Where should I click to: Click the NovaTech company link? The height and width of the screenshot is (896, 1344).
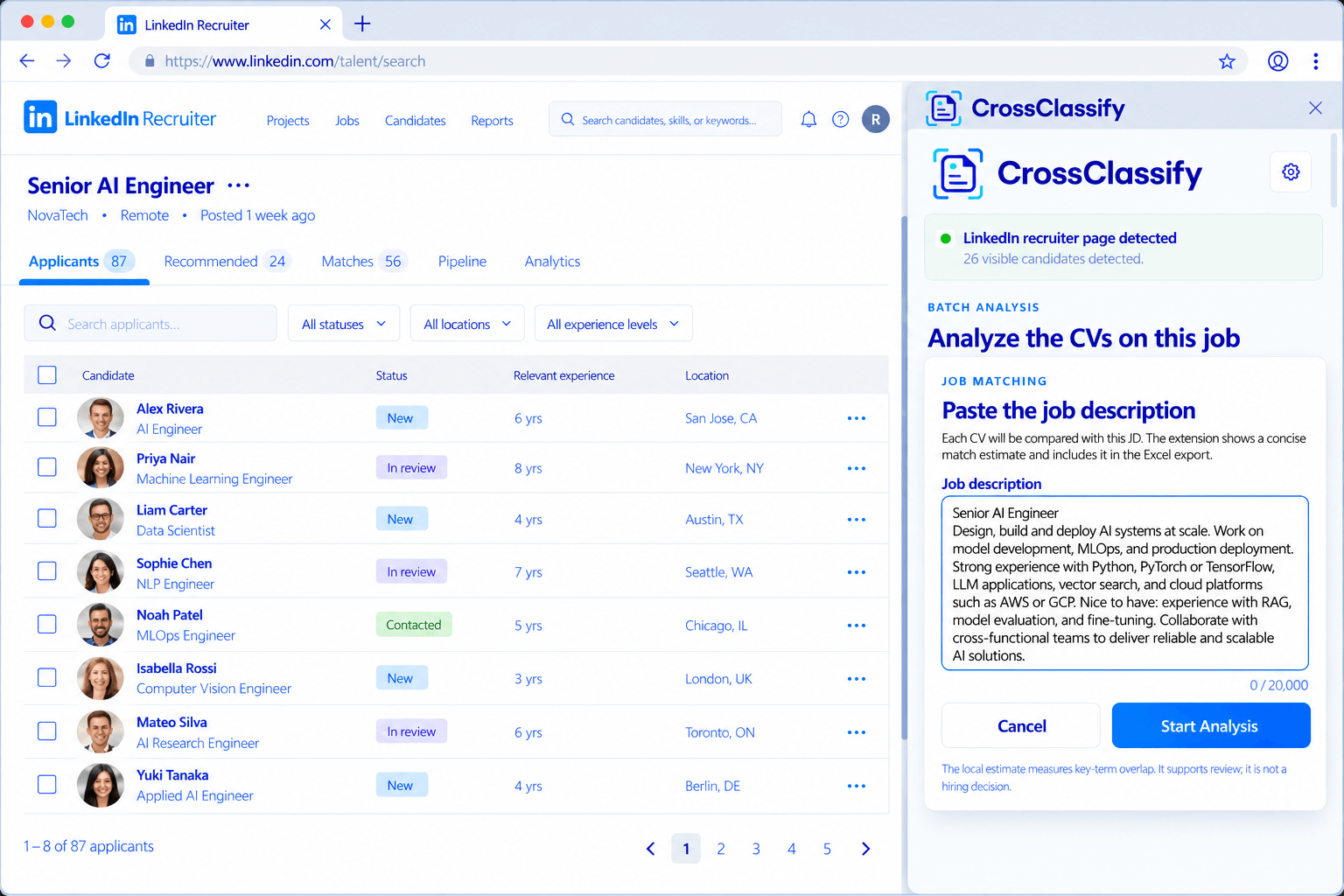tap(58, 215)
